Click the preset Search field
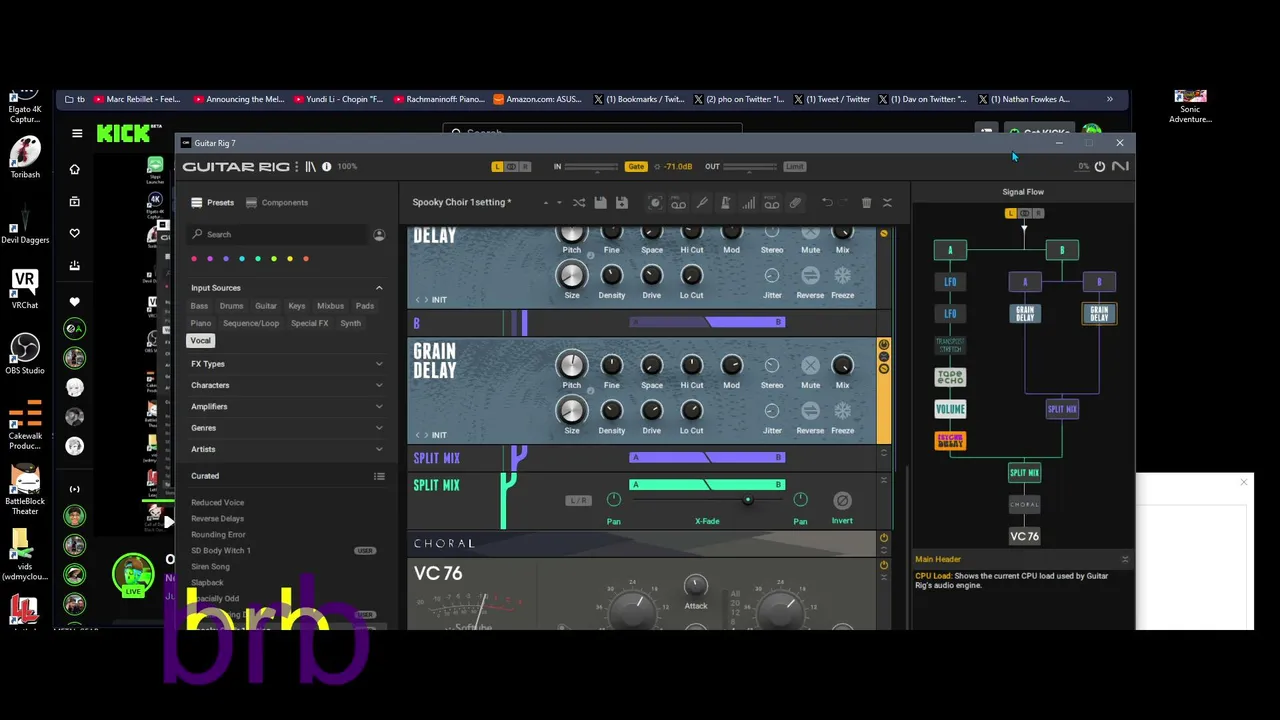This screenshot has height=720, width=1280. click(276, 235)
